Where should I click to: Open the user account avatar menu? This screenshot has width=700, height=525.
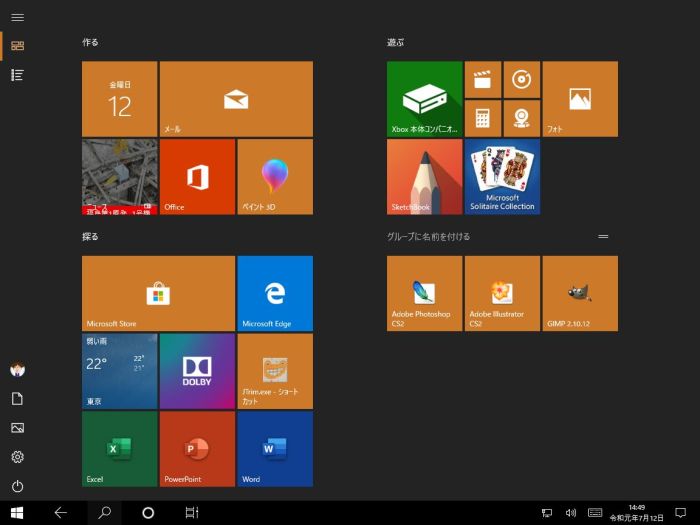tap(17, 370)
